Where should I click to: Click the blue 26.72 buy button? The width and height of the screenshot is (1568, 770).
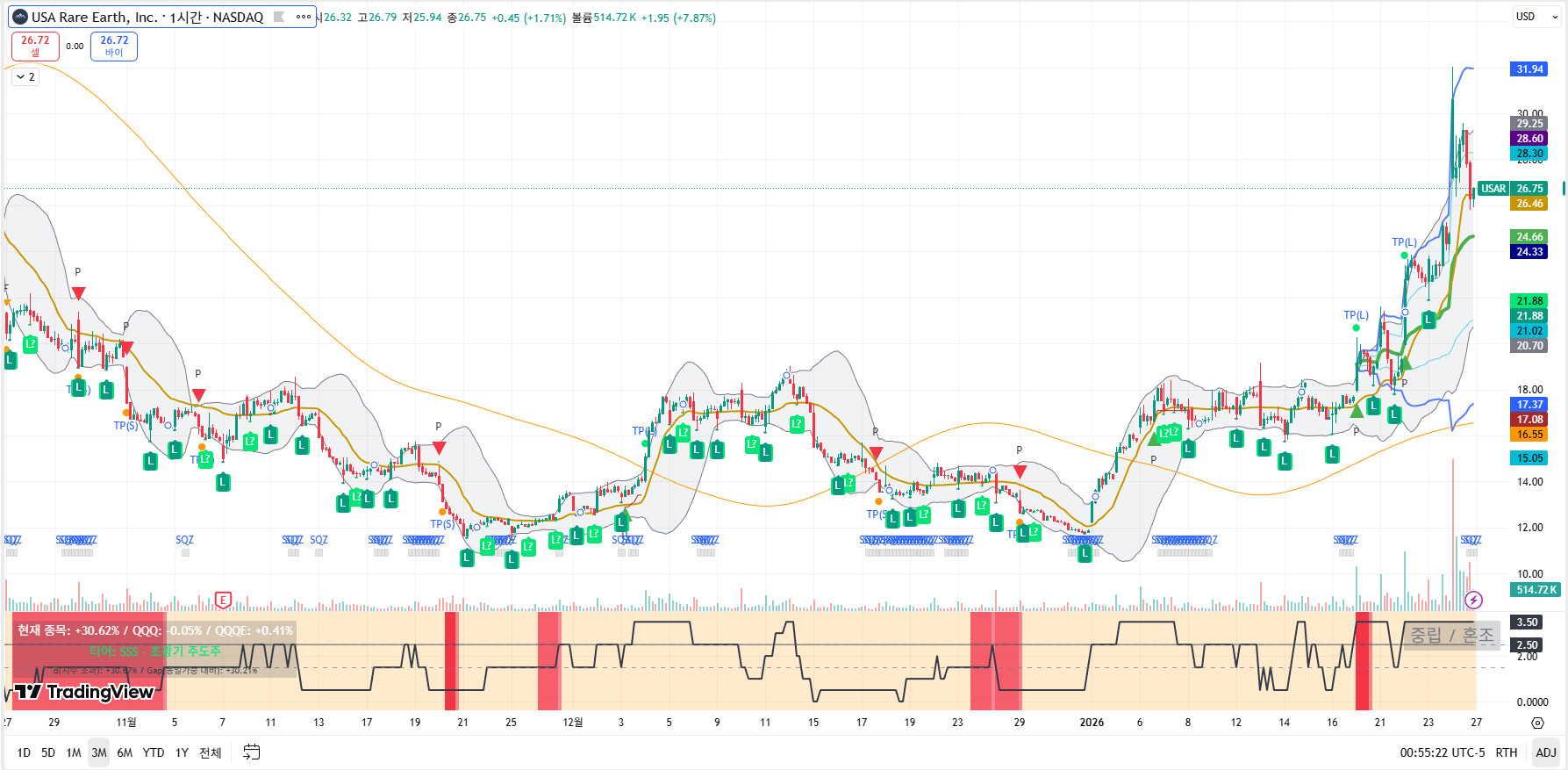[x=114, y=46]
